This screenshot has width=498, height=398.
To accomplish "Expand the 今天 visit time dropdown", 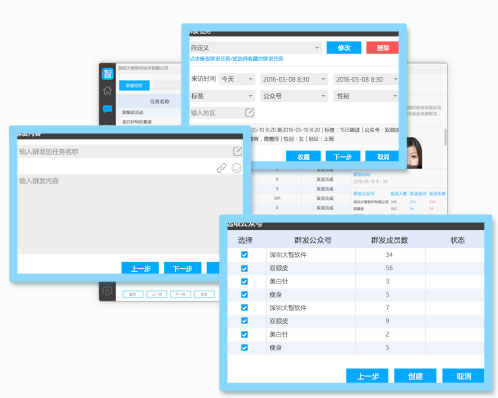I will pos(237,79).
